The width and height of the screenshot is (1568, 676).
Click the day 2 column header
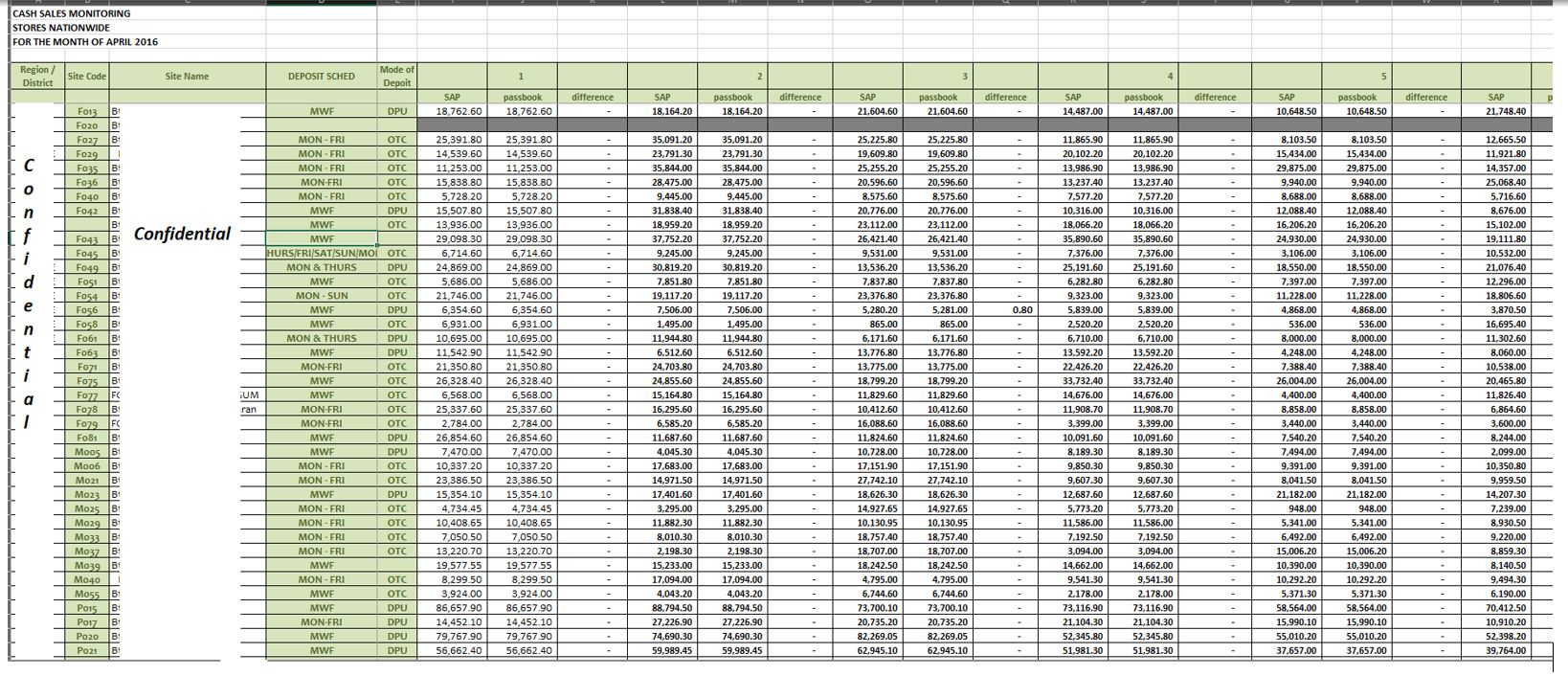pyautogui.click(x=730, y=77)
